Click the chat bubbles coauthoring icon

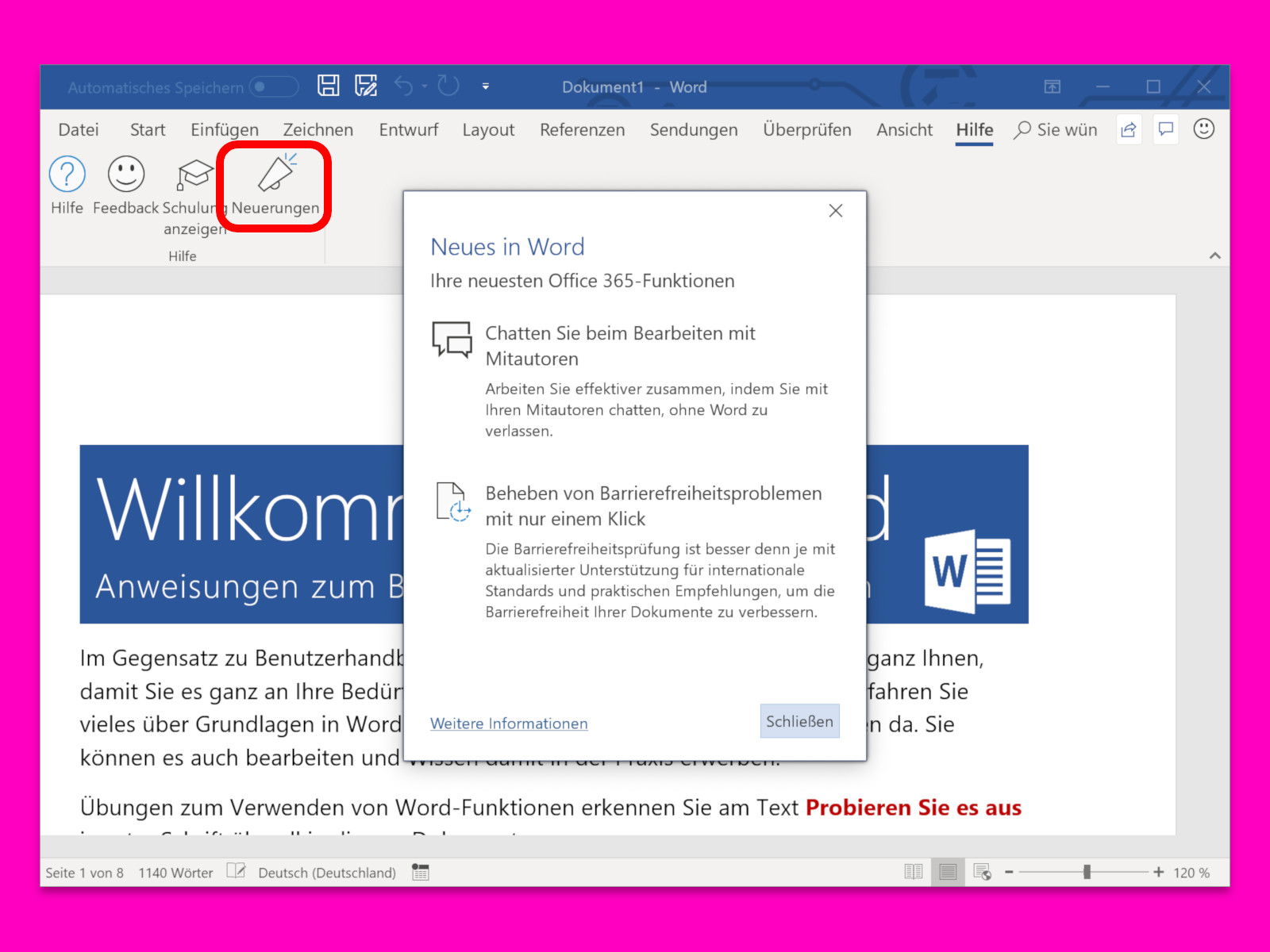coord(452,340)
